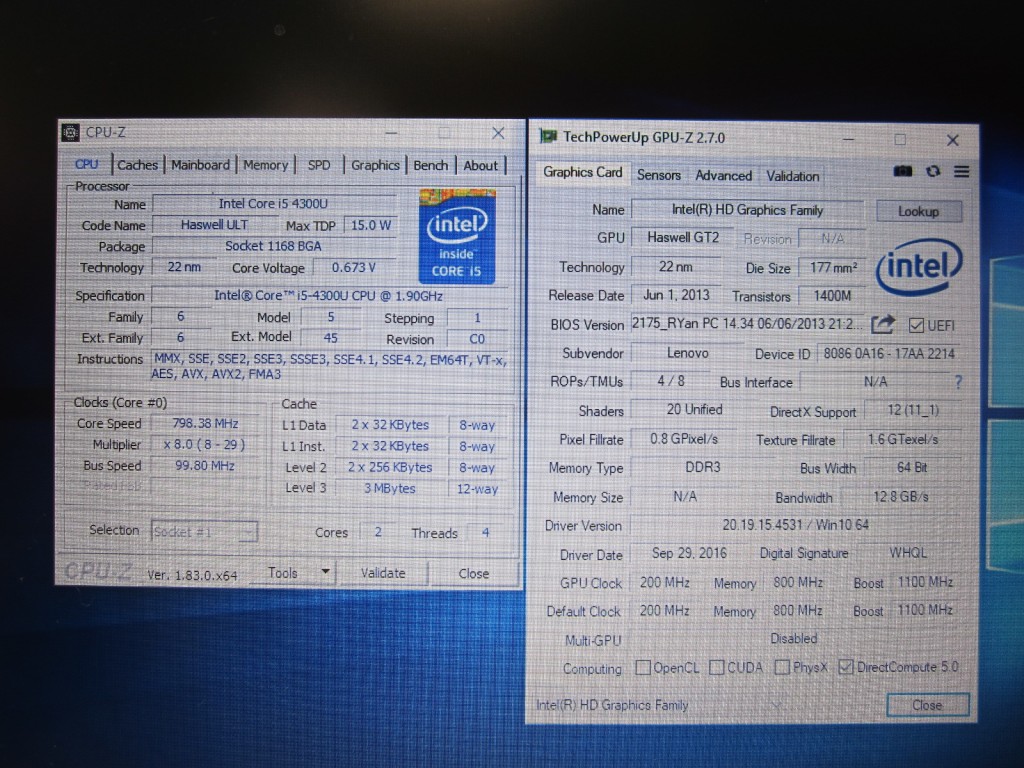Click the Release Date value Jun 1, 2013
Image resolution: width=1024 pixels, height=768 pixels.
[x=676, y=295]
